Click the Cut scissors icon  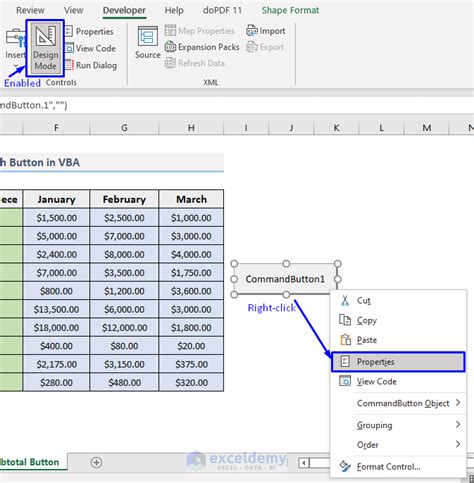[345, 301]
